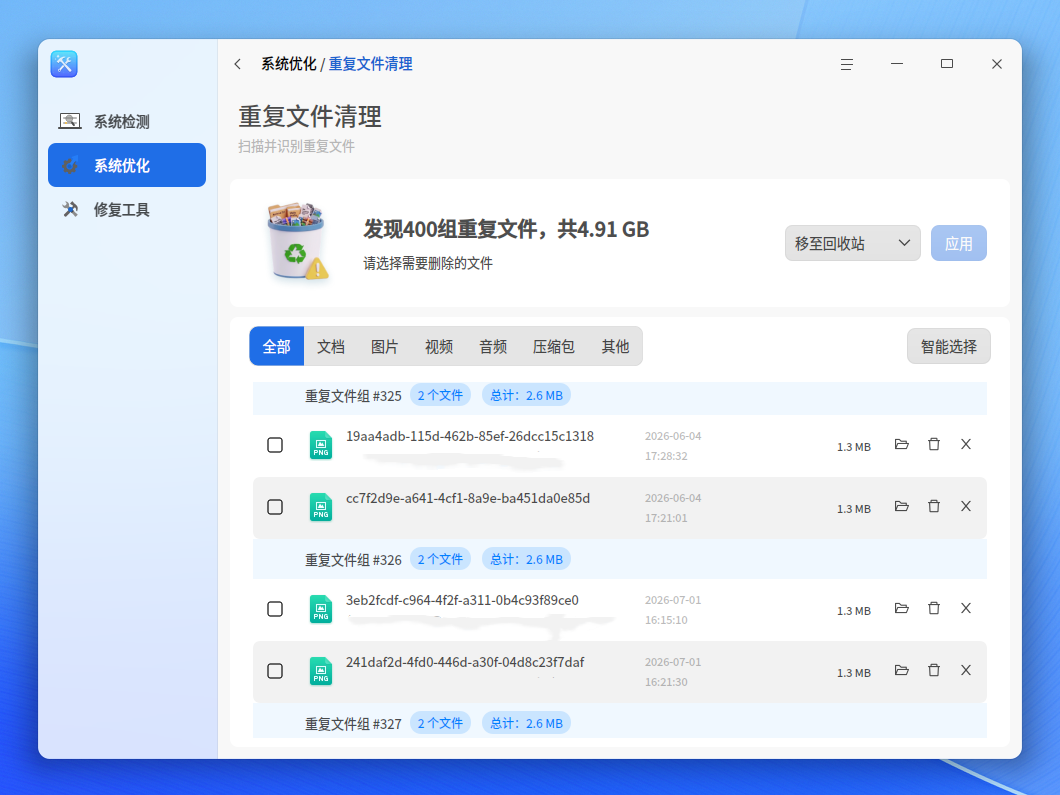
Task: Switch to the 全部 tab
Action: (x=276, y=347)
